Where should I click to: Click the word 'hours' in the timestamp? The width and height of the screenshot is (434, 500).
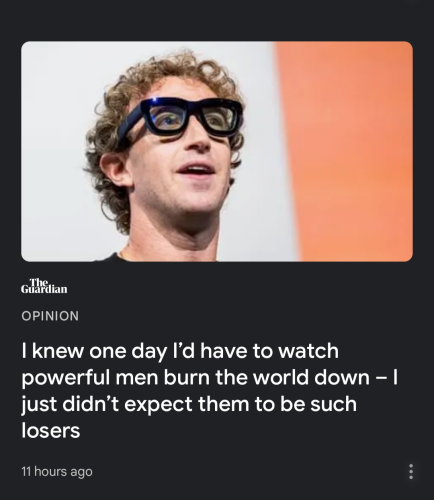(50, 472)
